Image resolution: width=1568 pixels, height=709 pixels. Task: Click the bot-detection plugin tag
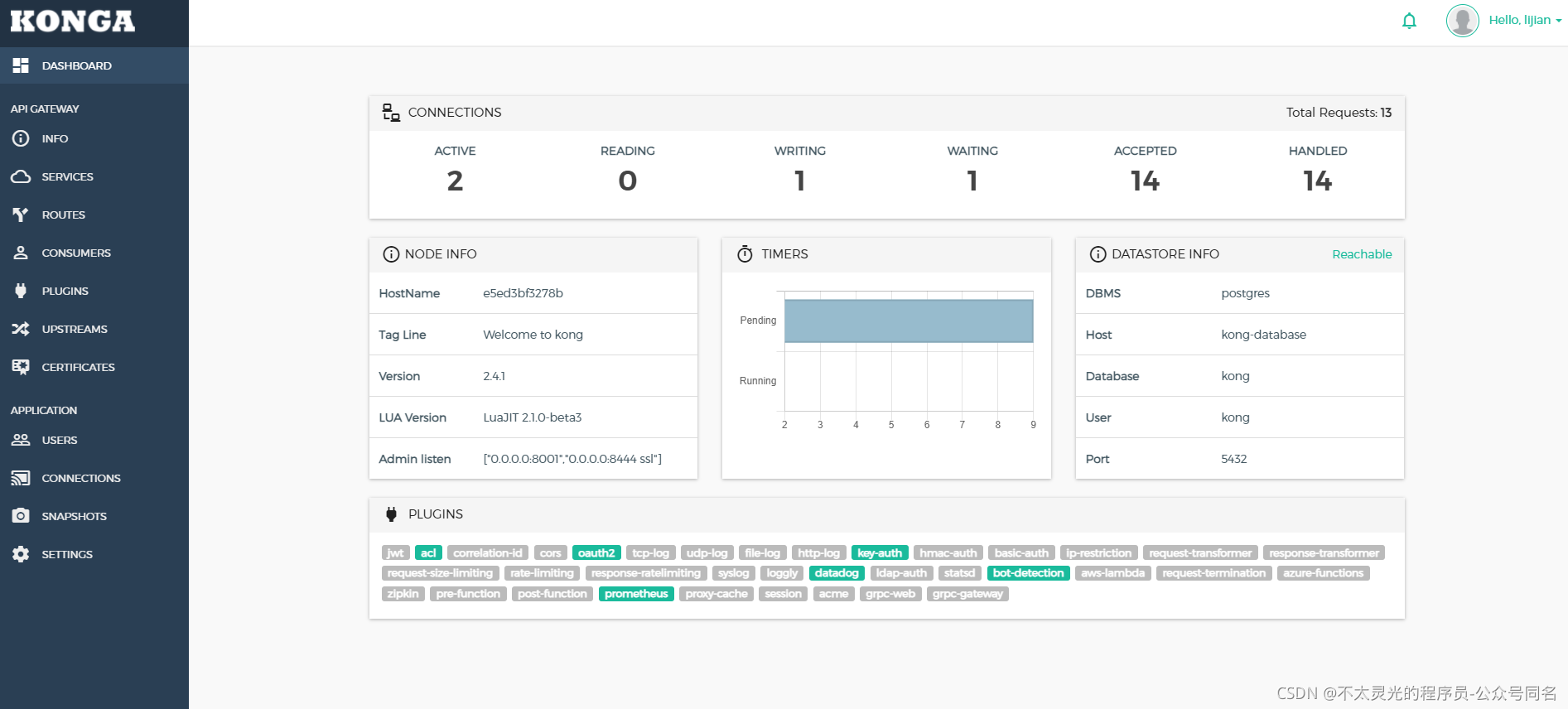pyautogui.click(x=1028, y=573)
